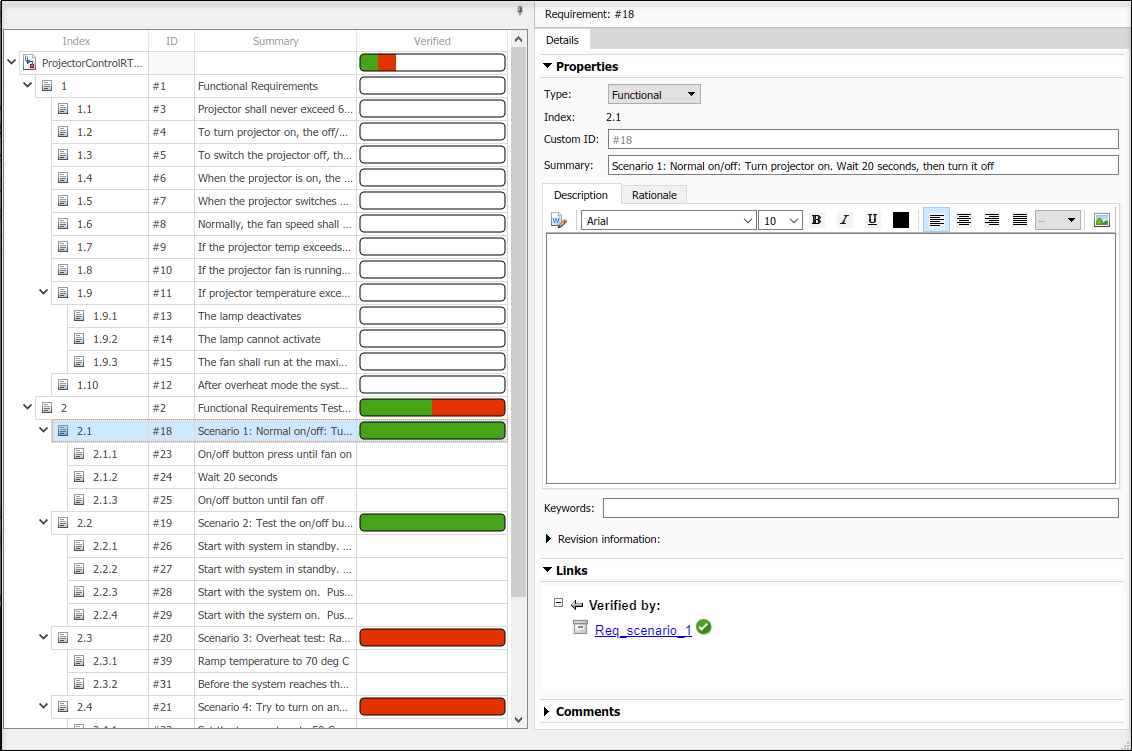Toggle underline formatting in description toolbar

[872, 220]
